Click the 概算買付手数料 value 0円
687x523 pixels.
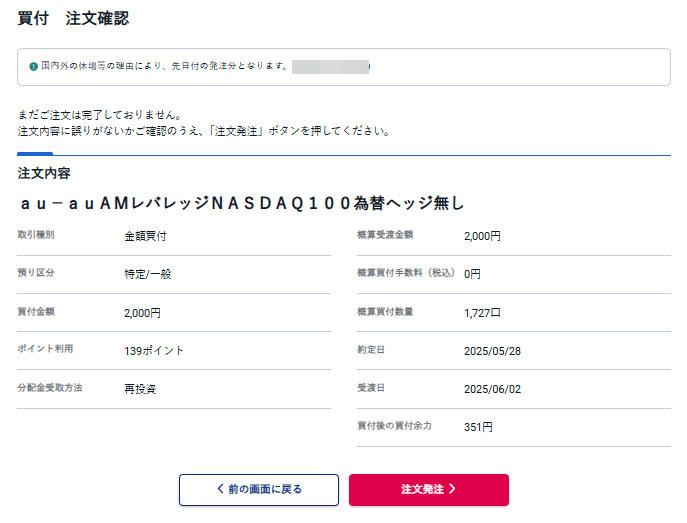[x=472, y=274]
